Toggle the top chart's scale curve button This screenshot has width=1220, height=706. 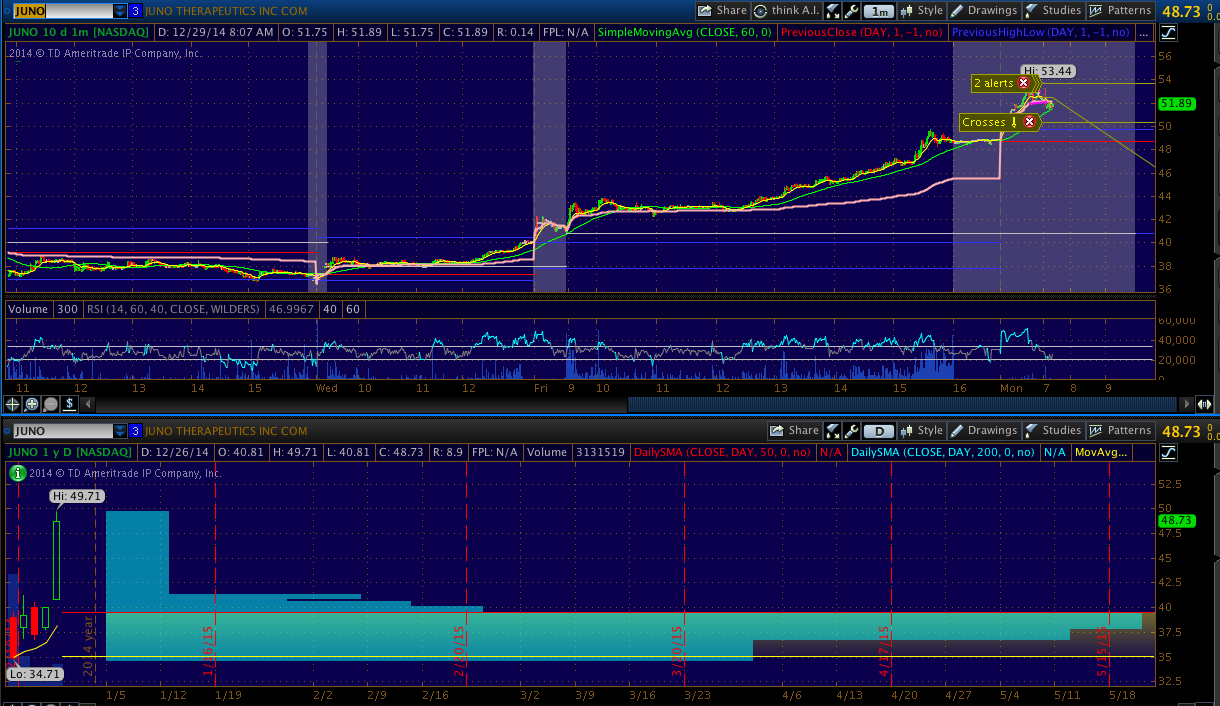[1169, 32]
